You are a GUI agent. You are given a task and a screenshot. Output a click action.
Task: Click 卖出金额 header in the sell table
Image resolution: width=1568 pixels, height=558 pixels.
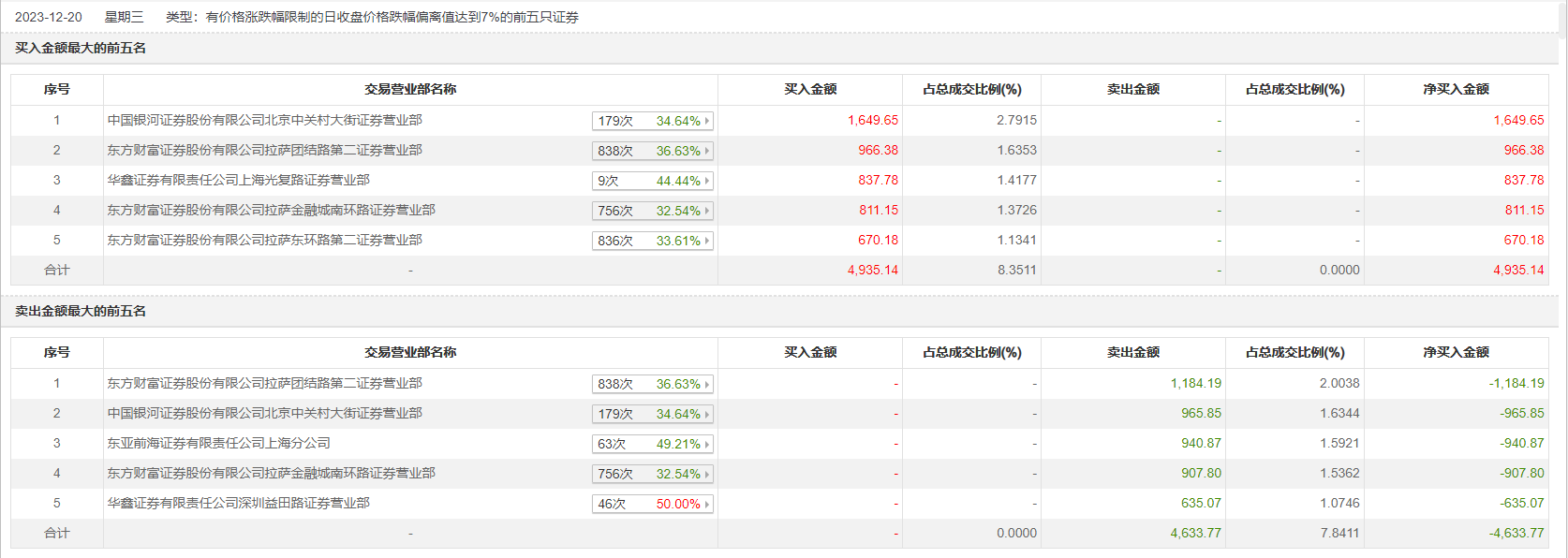pos(1132,352)
